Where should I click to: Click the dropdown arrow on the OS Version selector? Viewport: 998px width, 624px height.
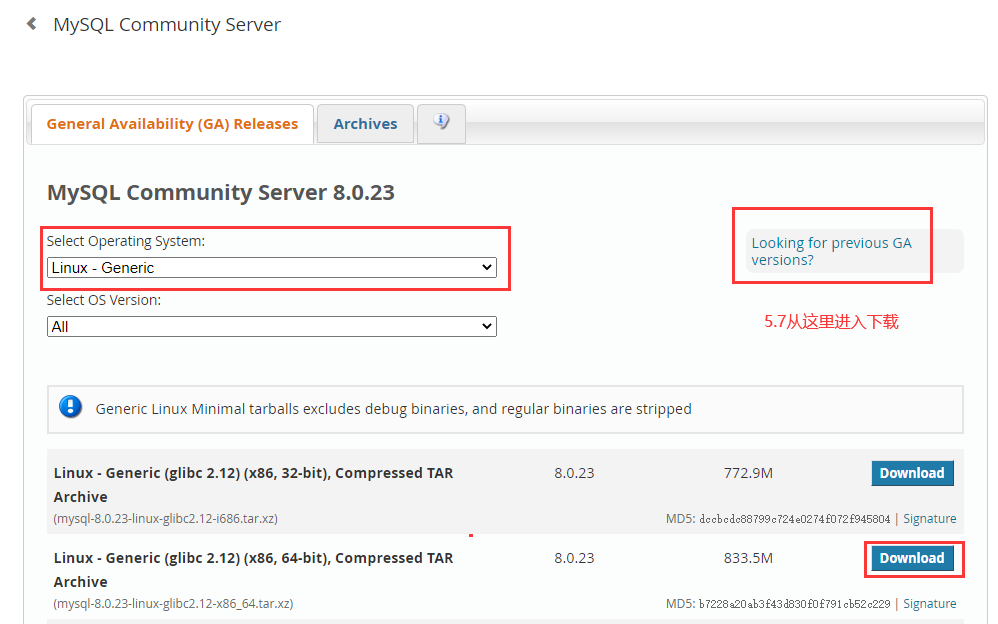point(486,326)
